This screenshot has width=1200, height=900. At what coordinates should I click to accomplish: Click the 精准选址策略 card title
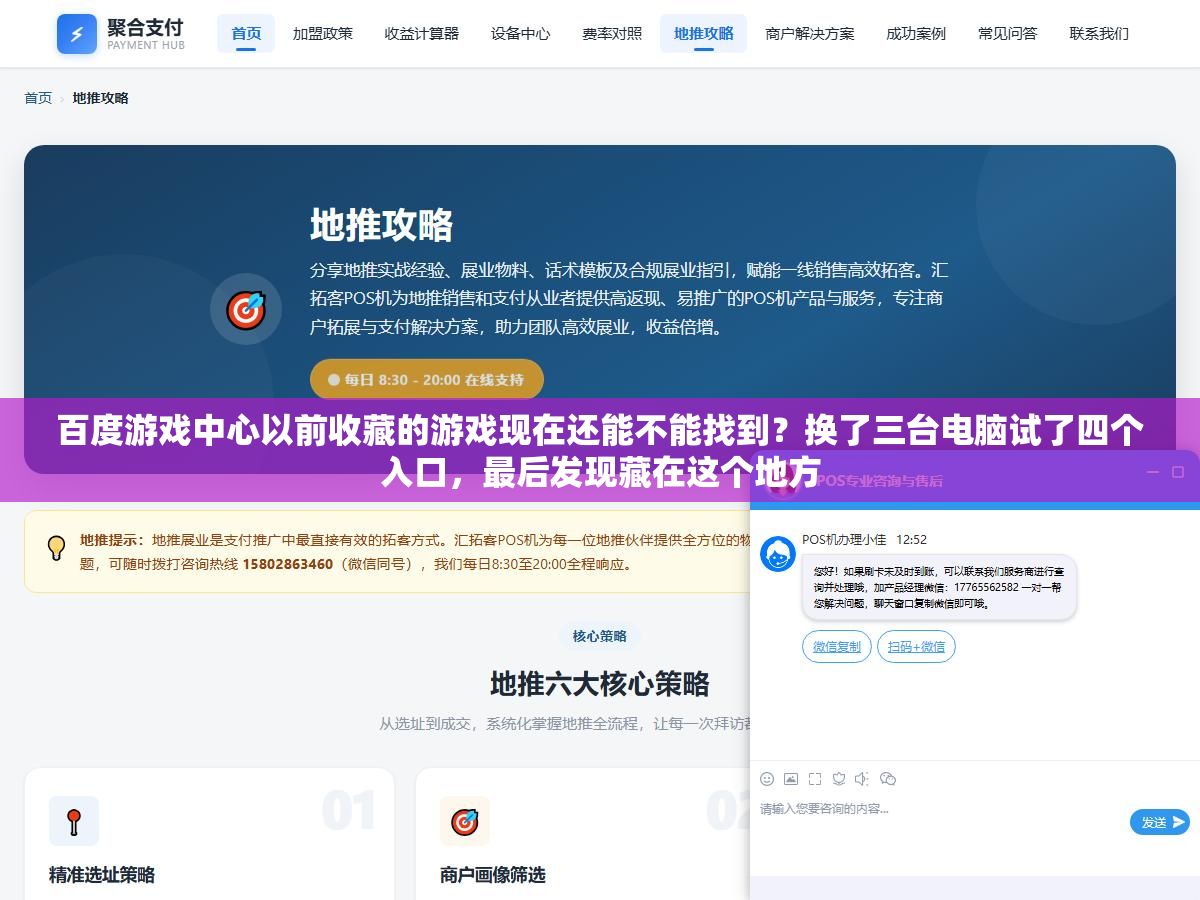tap(102, 875)
